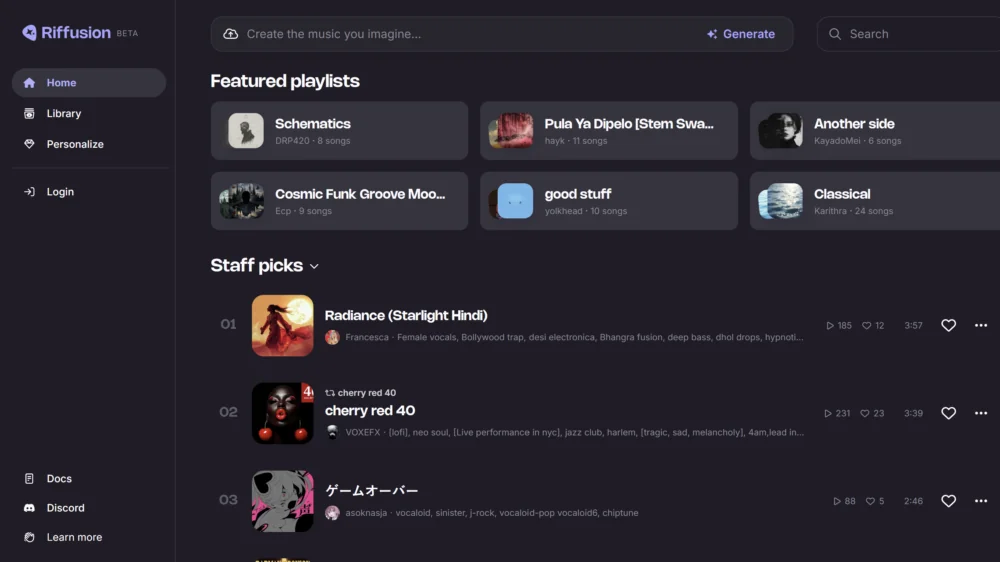Favorite the ゲームオーバー track
Image resolution: width=1000 pixels, height=562 pixels.
pyautogui.click(x=948, y=501)
